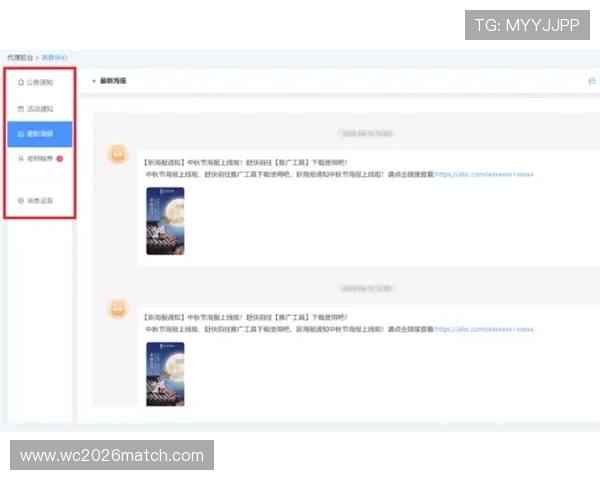Viewport: 600px width, 480px height.
Task: Click the gear icon beside 消息设置
Action: click(x=21, y=201)
